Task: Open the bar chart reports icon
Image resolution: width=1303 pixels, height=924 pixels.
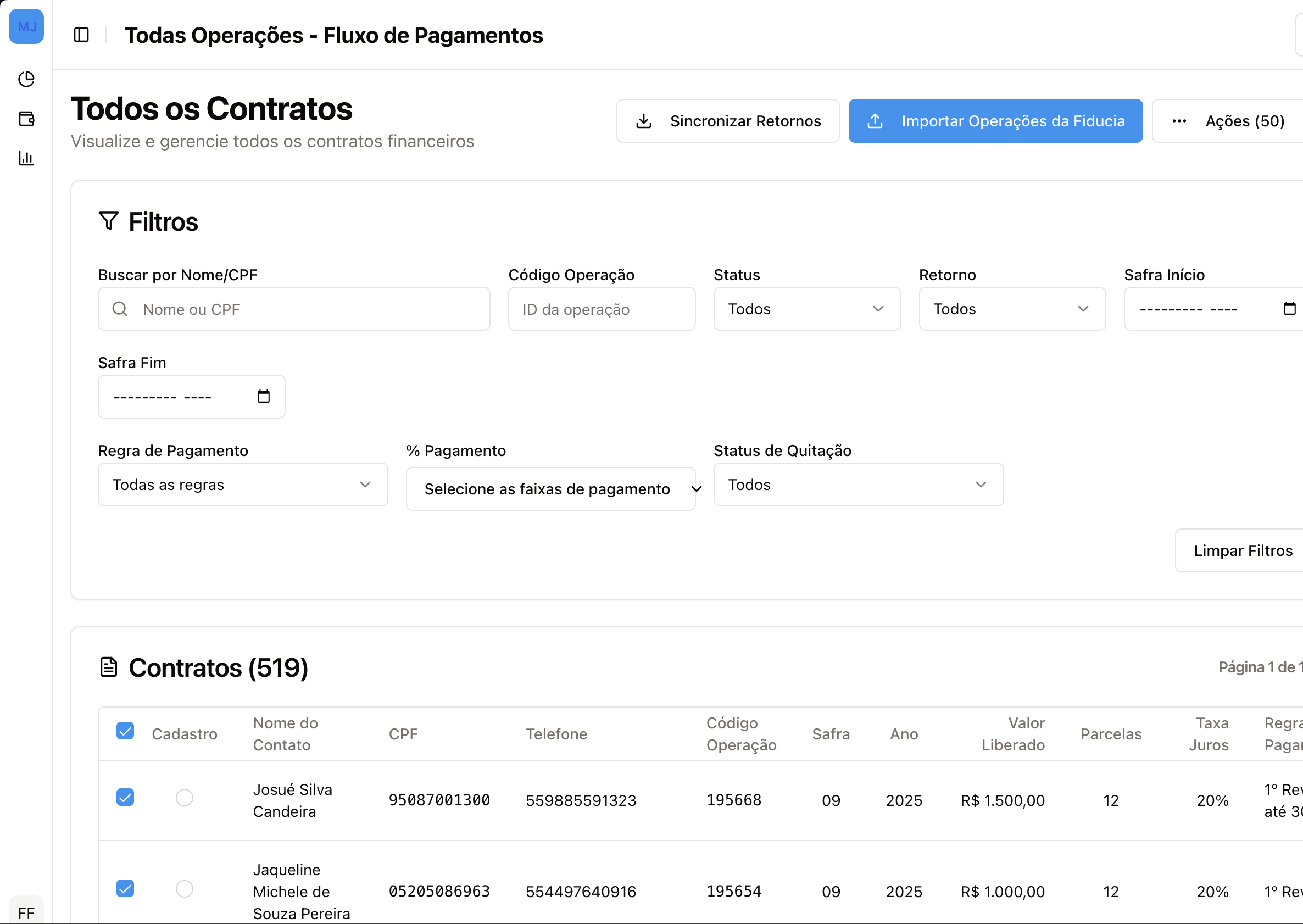Action: click(x=26, y=158)
